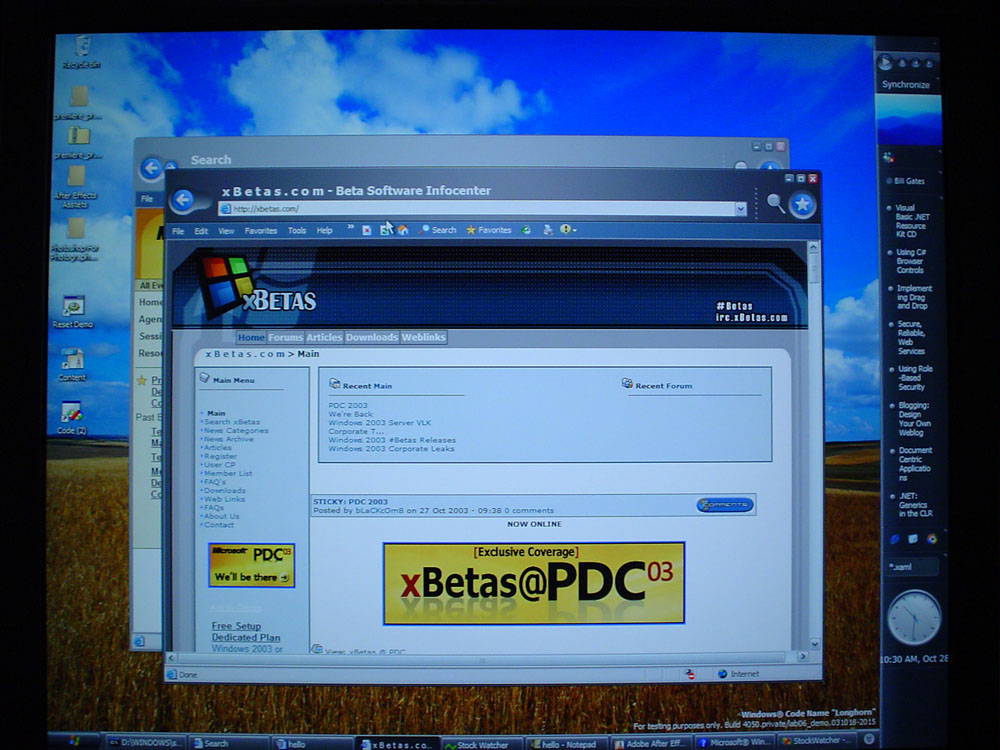
Task: Switch to Adobe After Effects taskbar button
Action: coord(651,744)
